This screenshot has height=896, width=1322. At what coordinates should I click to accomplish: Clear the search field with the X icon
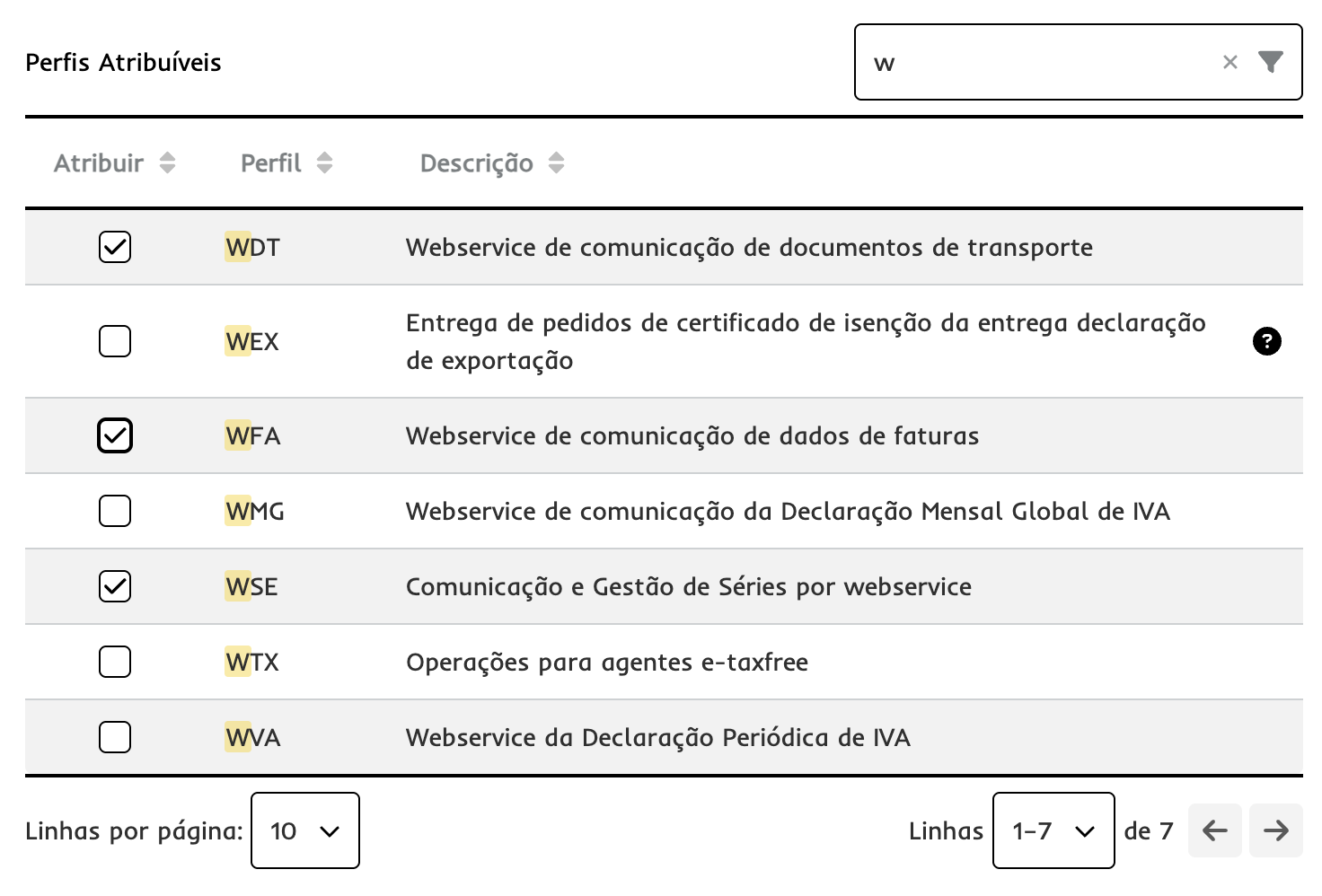[x=1229, y=62]
